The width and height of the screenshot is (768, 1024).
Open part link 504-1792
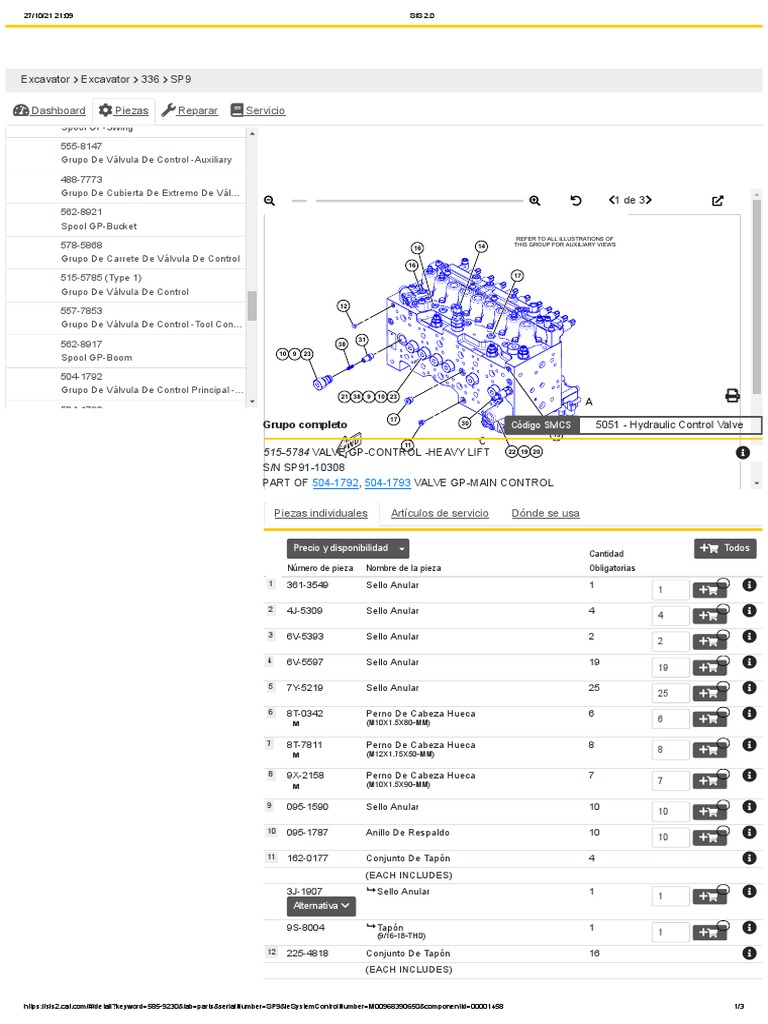coord(335,483)
